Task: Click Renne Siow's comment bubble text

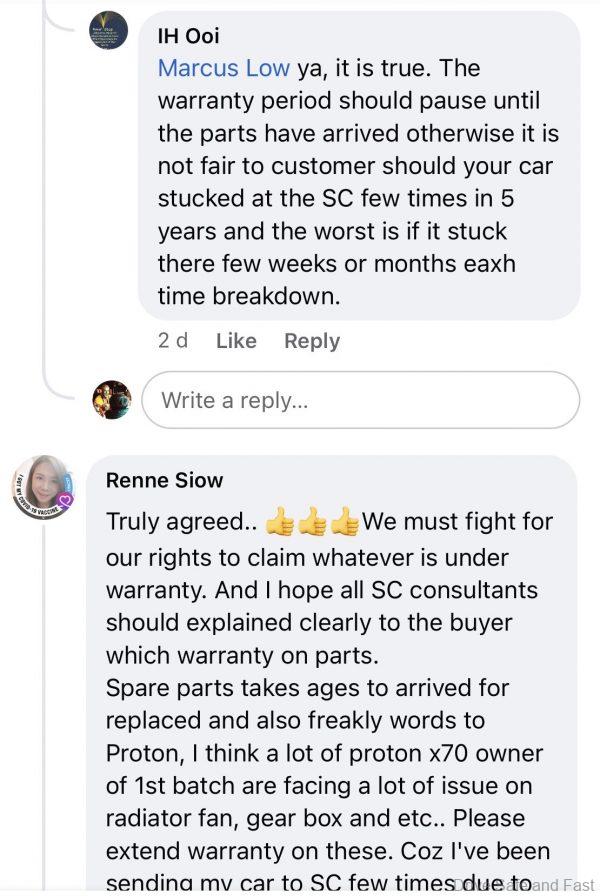Action: [x=330, y=655]
